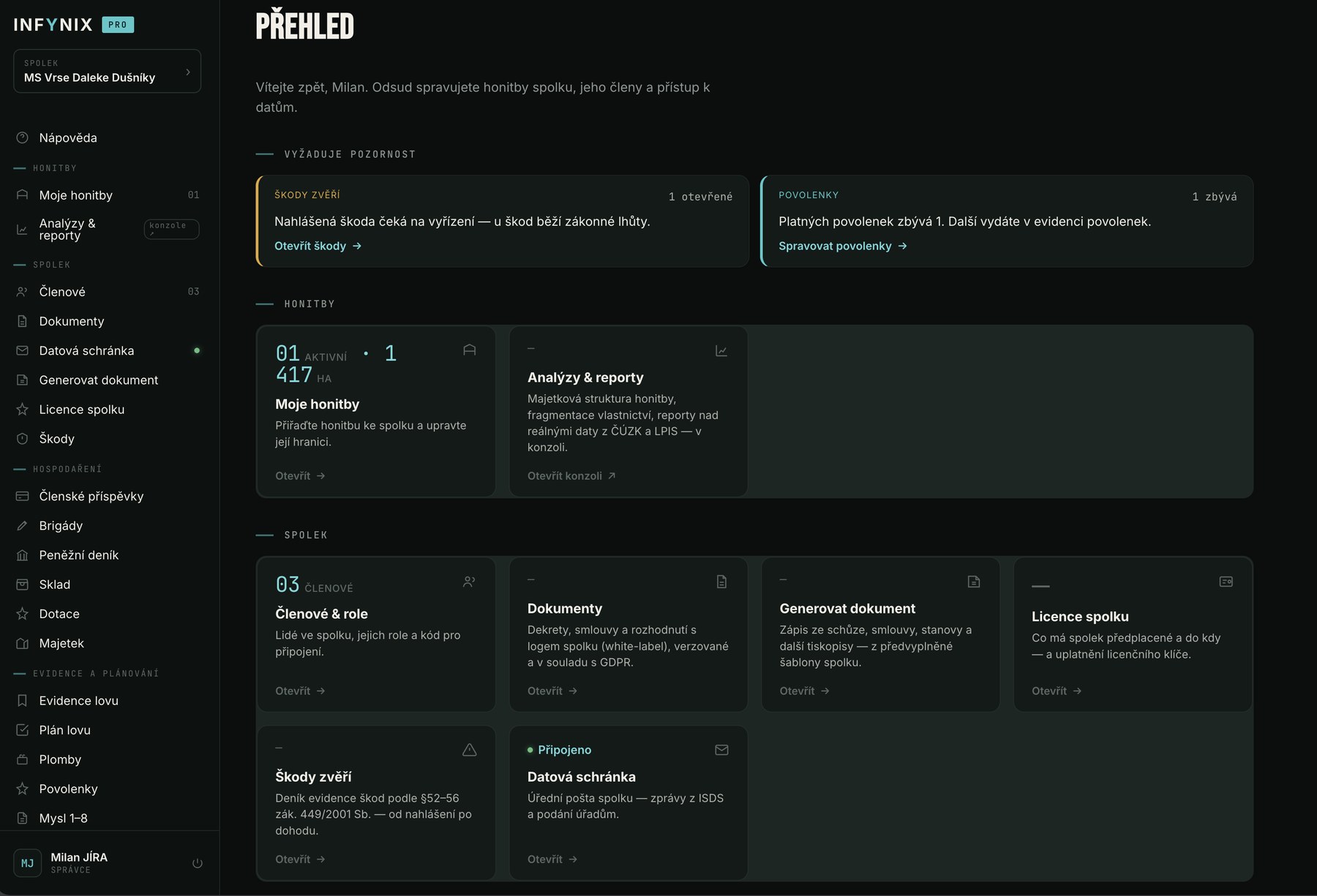Screen dimensions: 1317x896
Task: Click the Škody shield icon in sidebar
Action: (23, 439)
